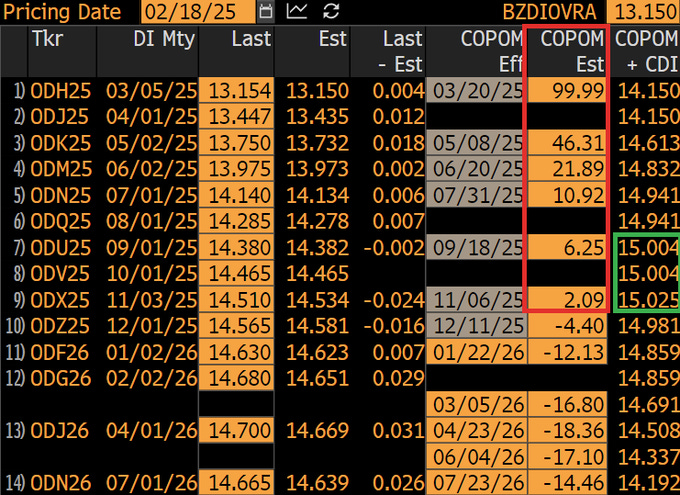This screenshot has width=680, height=495.
Task: Open ticker ODJ26 in row 13
Action: coord(60,430)
